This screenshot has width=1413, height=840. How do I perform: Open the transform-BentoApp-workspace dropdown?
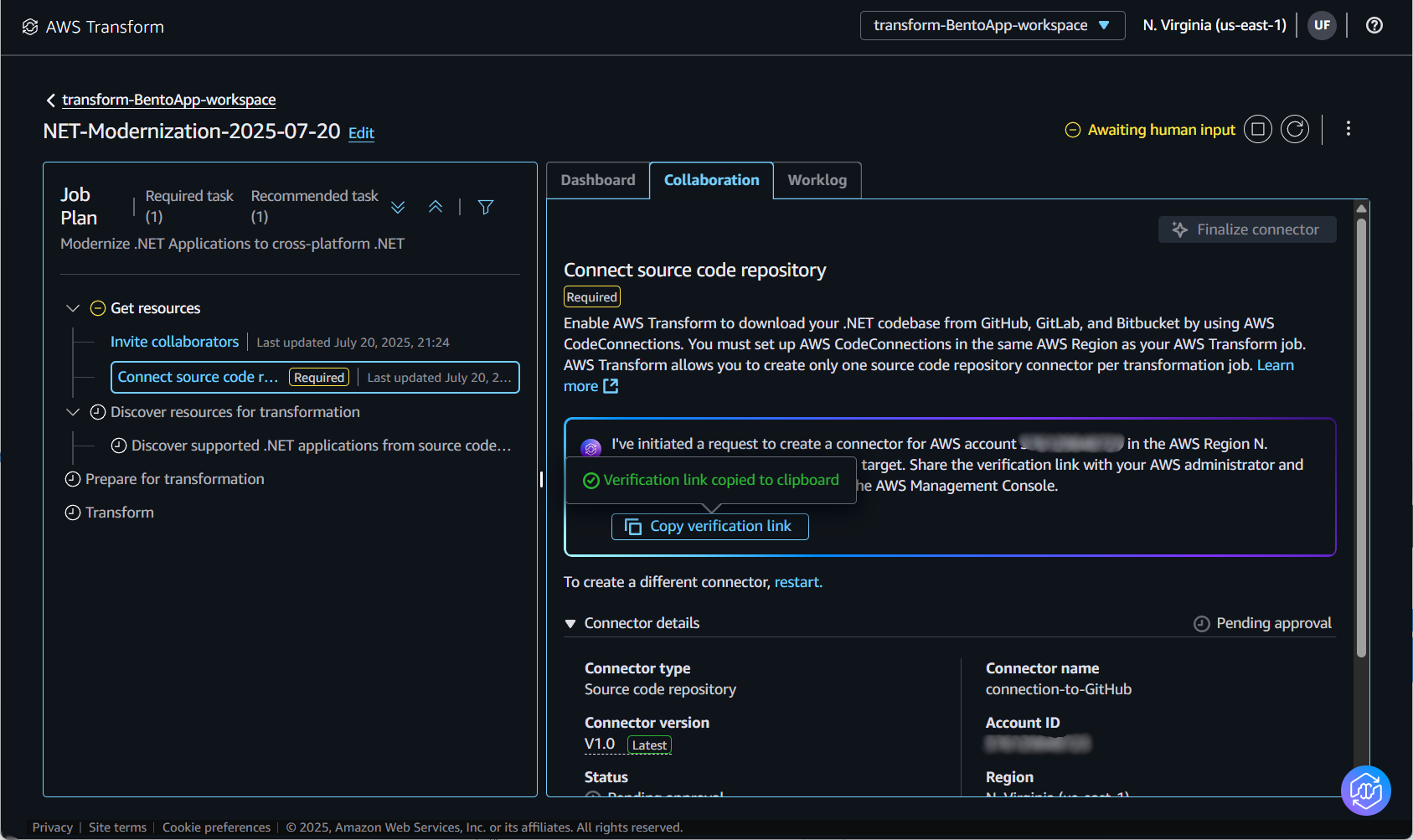[993, 25]
